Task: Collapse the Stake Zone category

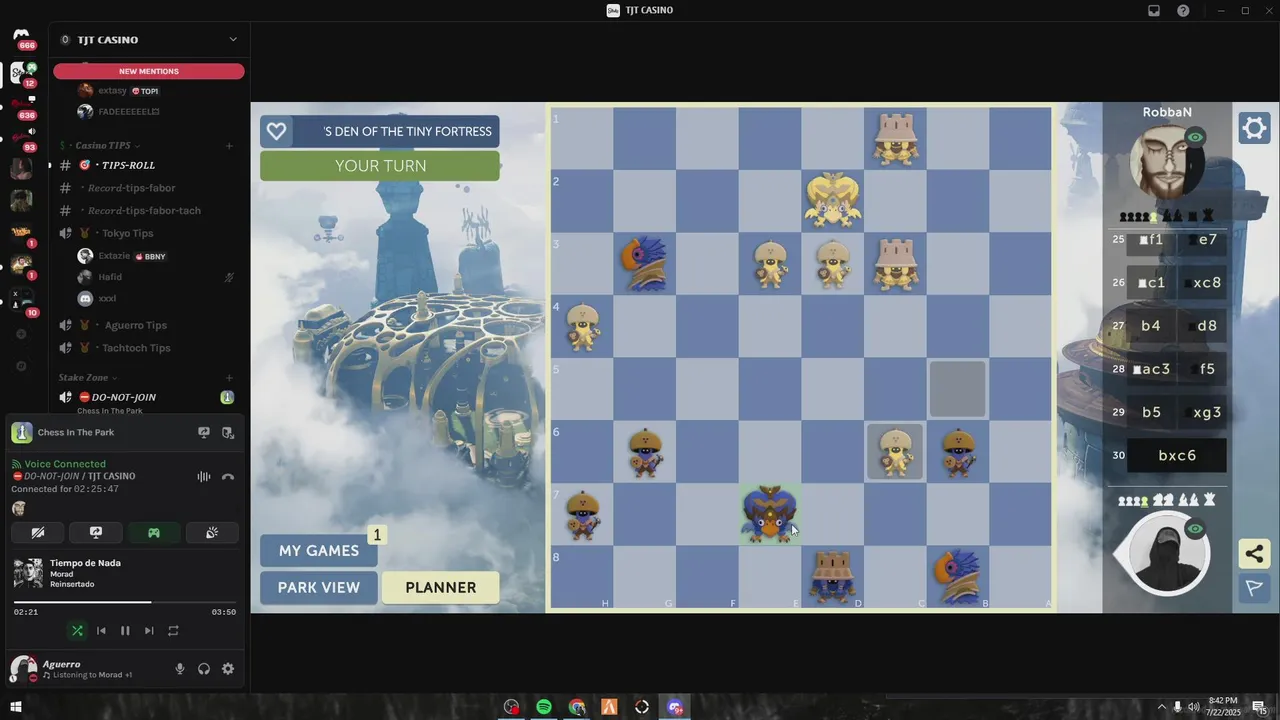Action: tap(87, 378)
